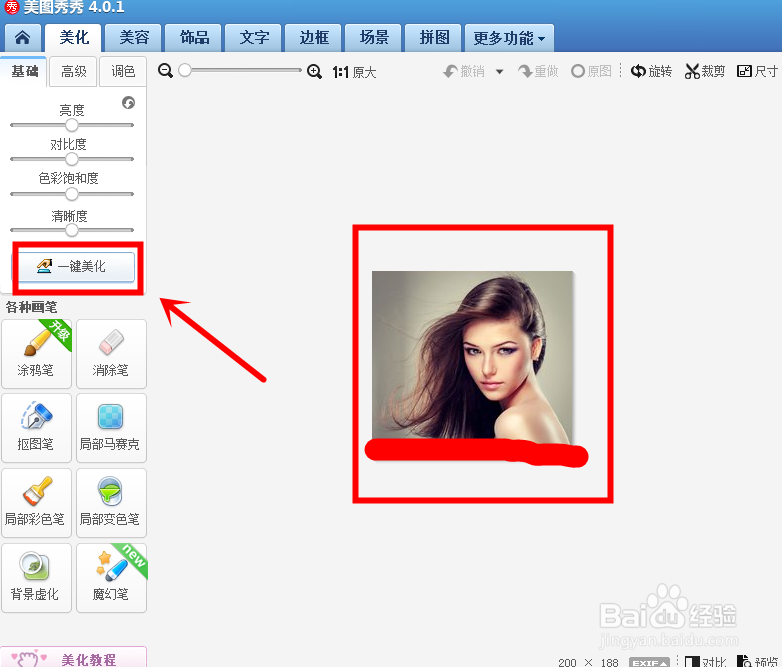This screenshot has height=667, width=782.
Task: Click the 各种画笔 section heading
Action: (31, 307)
